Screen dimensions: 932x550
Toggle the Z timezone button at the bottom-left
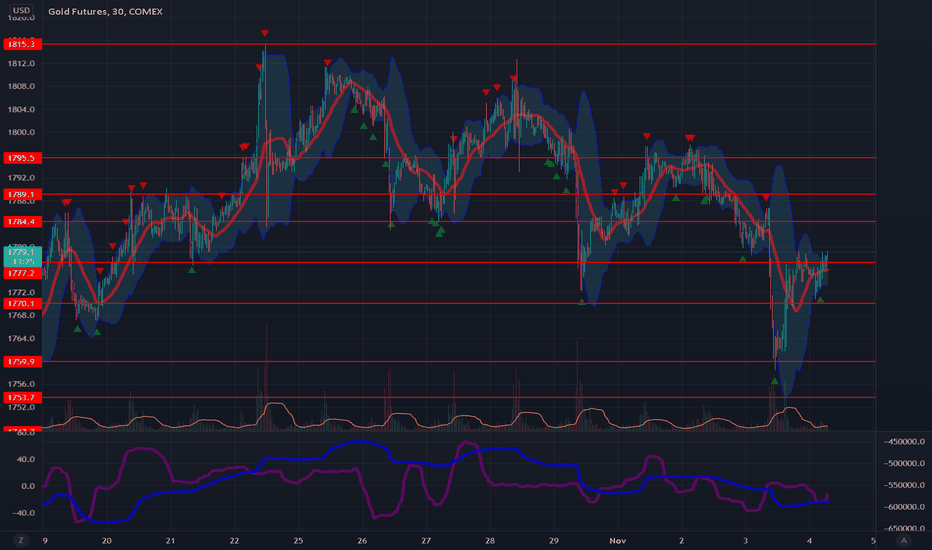21,540
